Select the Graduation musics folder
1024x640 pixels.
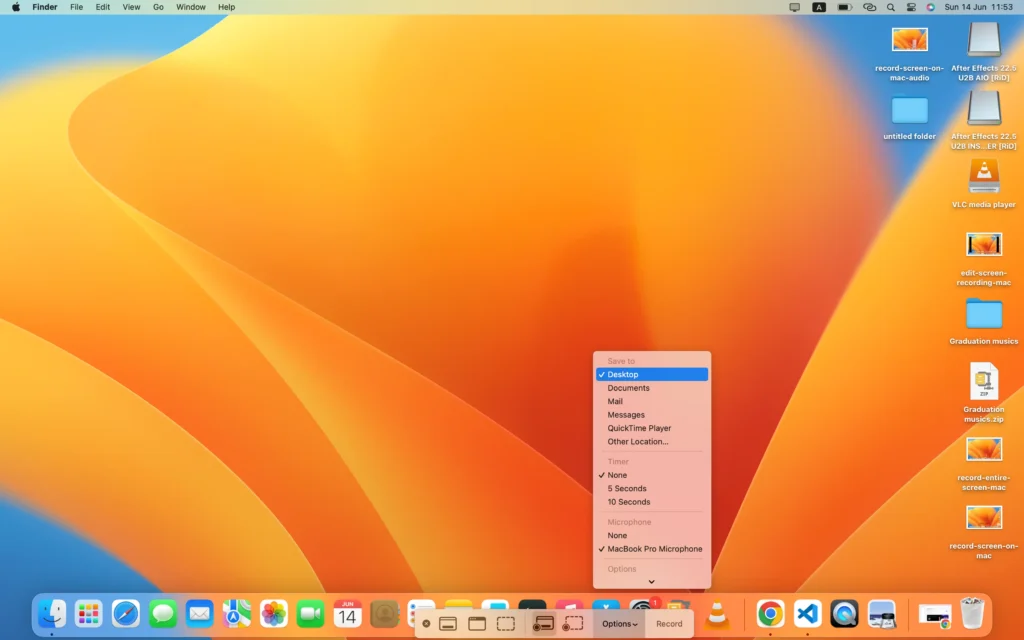pos(984,321)
